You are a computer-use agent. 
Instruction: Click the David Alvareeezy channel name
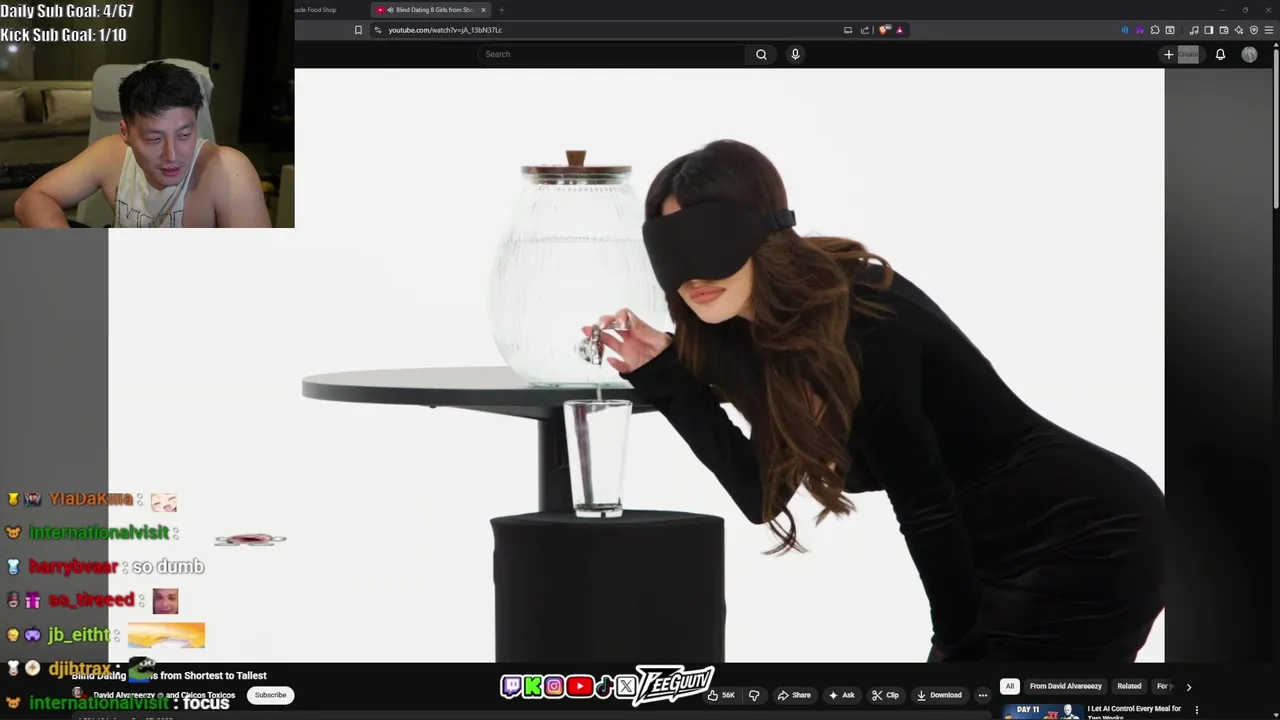124,695
